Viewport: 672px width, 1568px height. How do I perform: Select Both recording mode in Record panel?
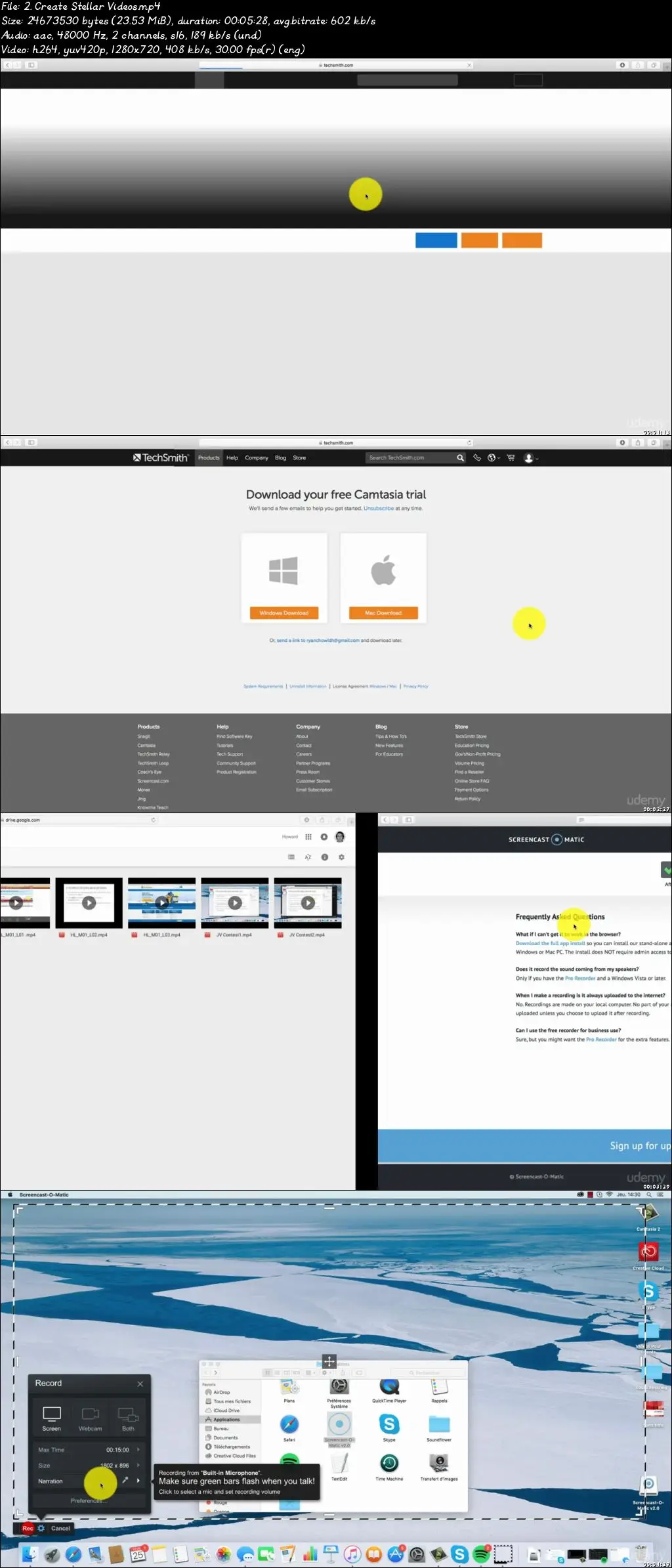point(128,1419)
